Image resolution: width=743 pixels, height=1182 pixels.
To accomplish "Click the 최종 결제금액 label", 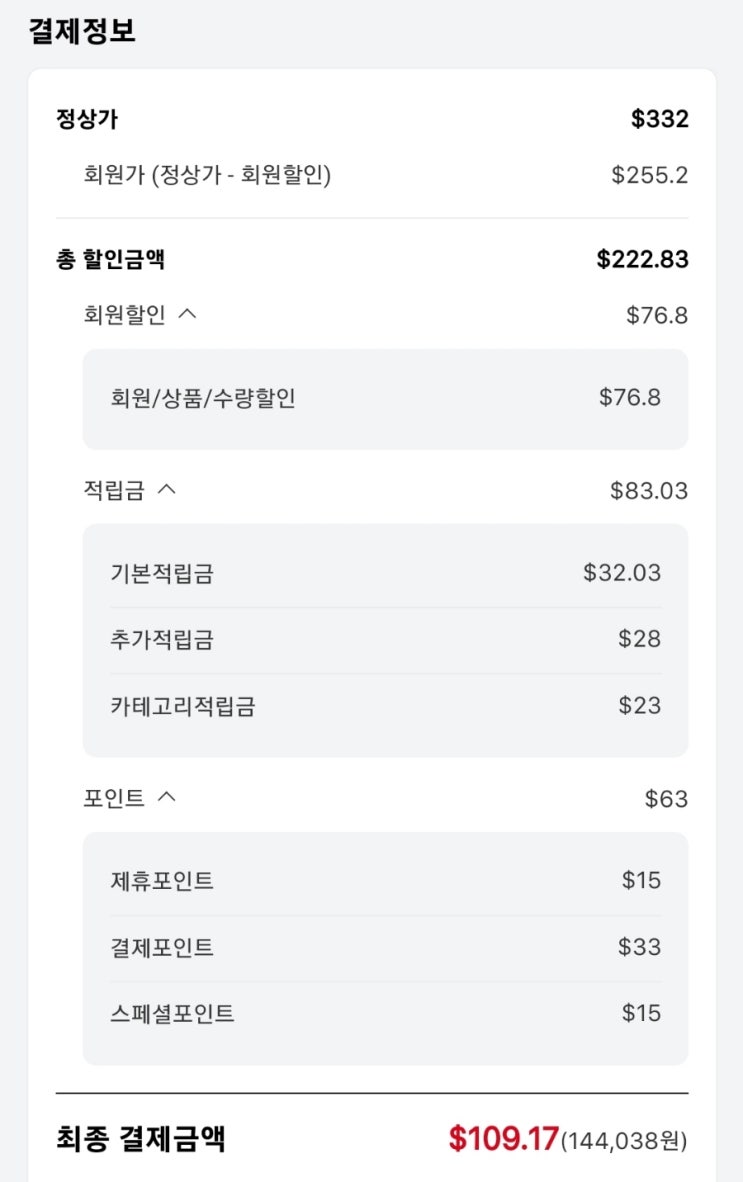I will pyautogui.click(x=140, y=1139).
